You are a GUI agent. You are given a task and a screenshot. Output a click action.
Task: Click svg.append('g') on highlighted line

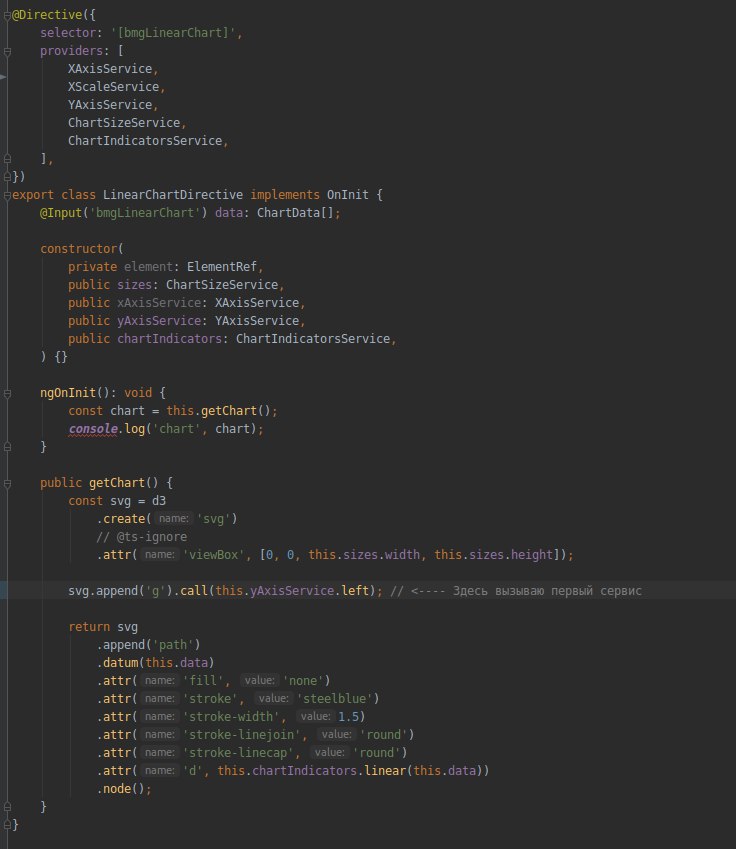coord(120,591)
